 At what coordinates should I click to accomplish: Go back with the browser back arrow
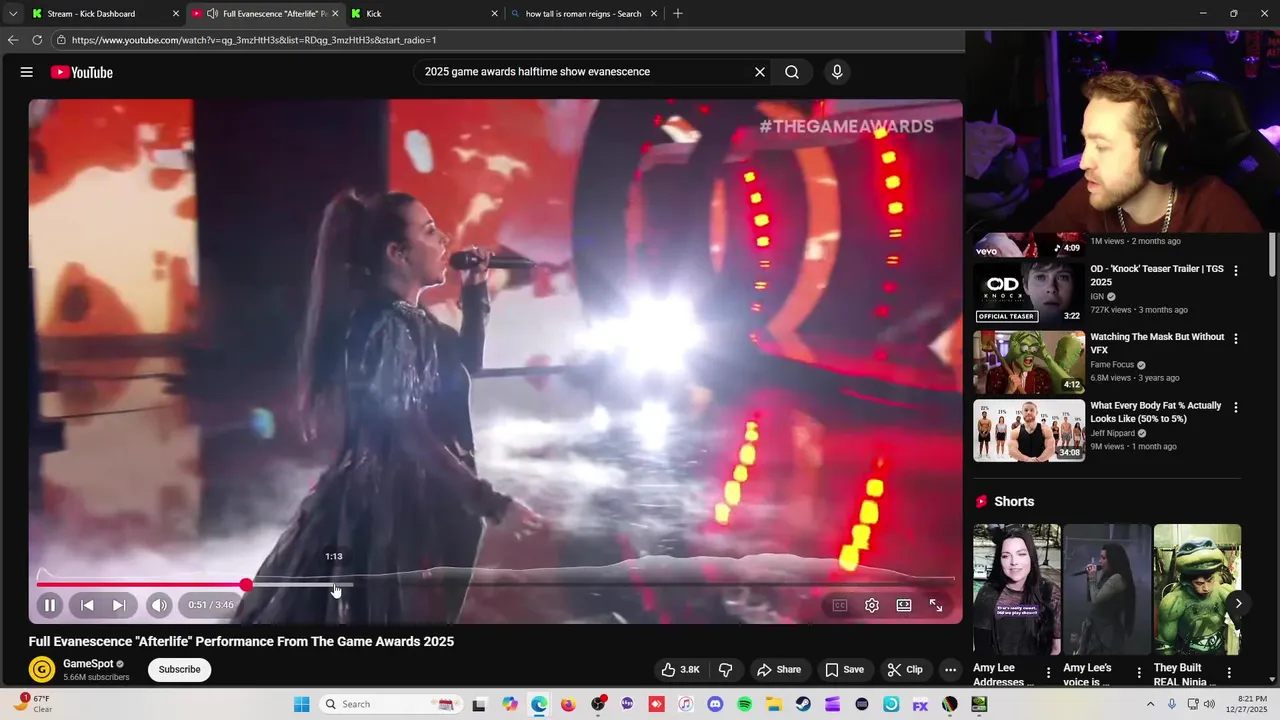point(13,40)
